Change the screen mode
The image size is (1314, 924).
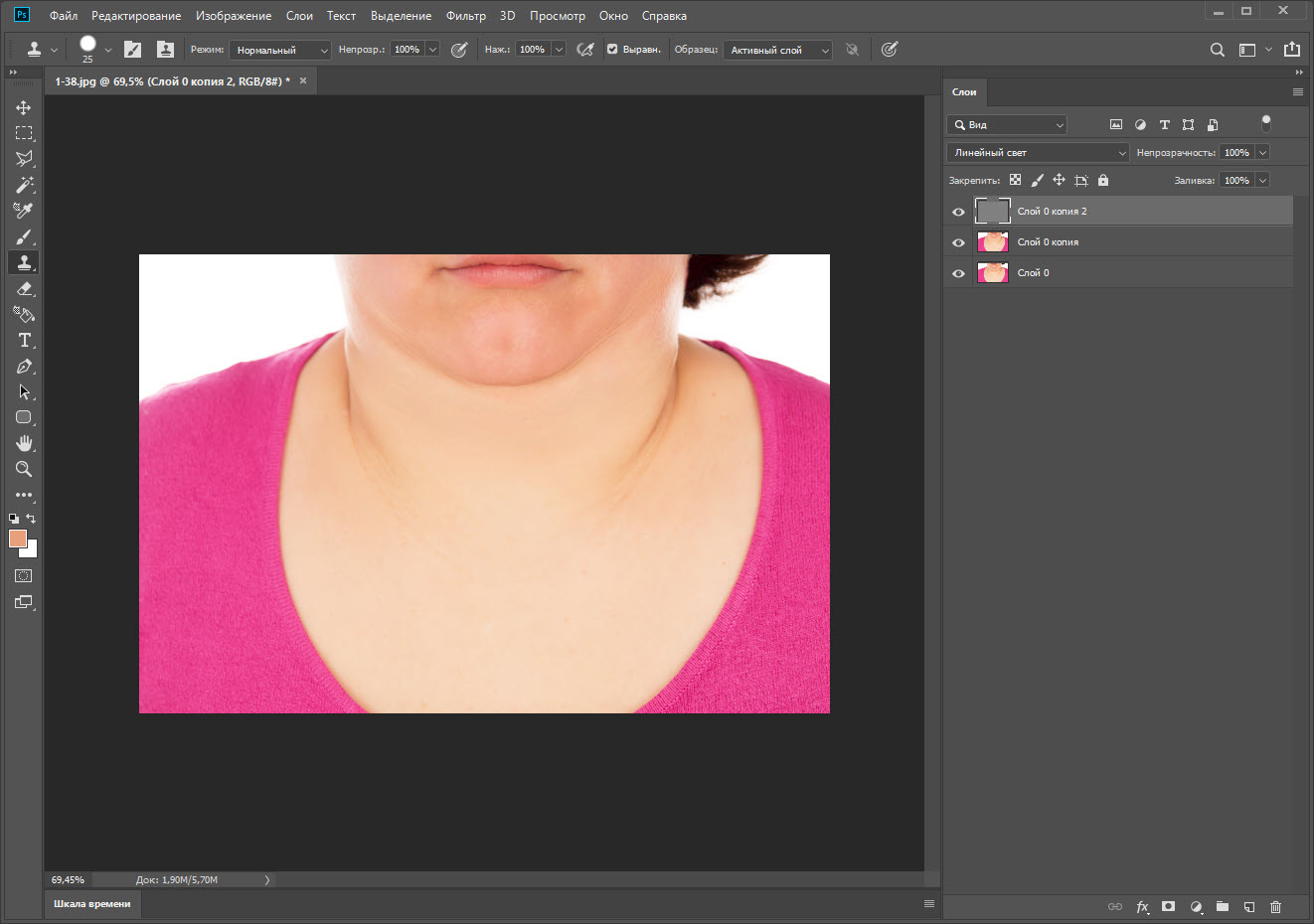(24, 602)
